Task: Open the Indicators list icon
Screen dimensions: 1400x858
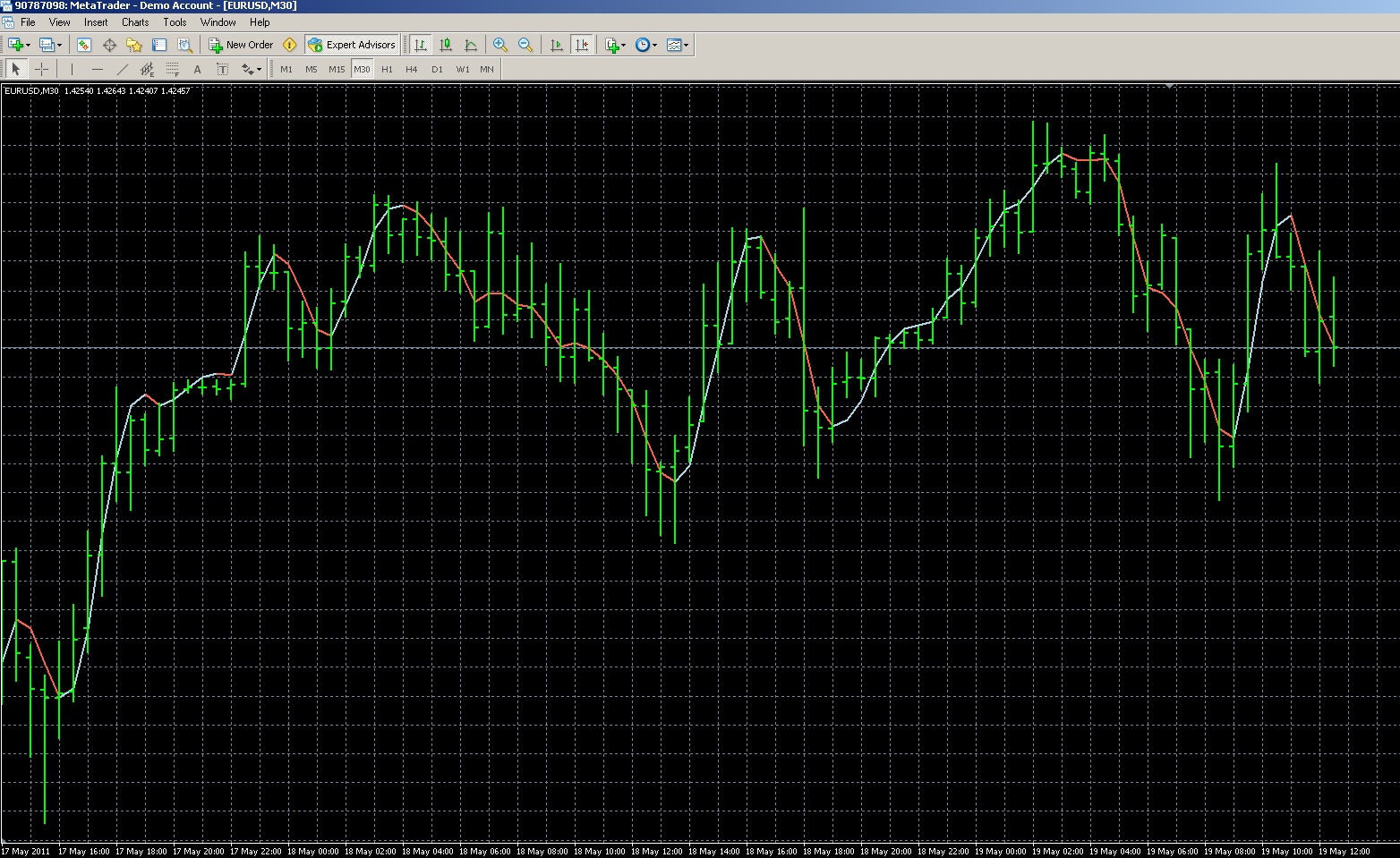Action: 612,45
